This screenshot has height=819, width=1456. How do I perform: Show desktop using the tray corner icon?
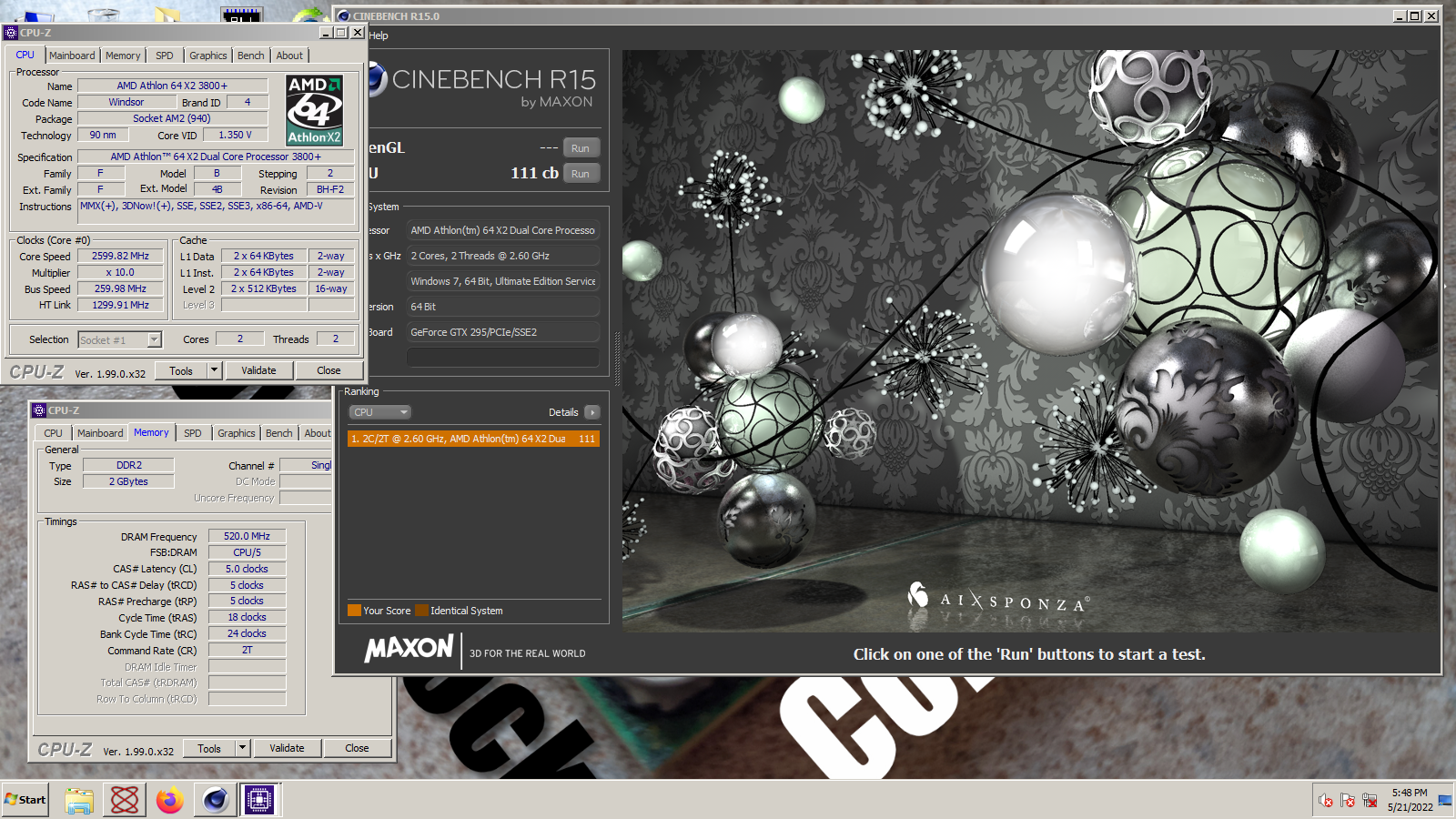1445,801
